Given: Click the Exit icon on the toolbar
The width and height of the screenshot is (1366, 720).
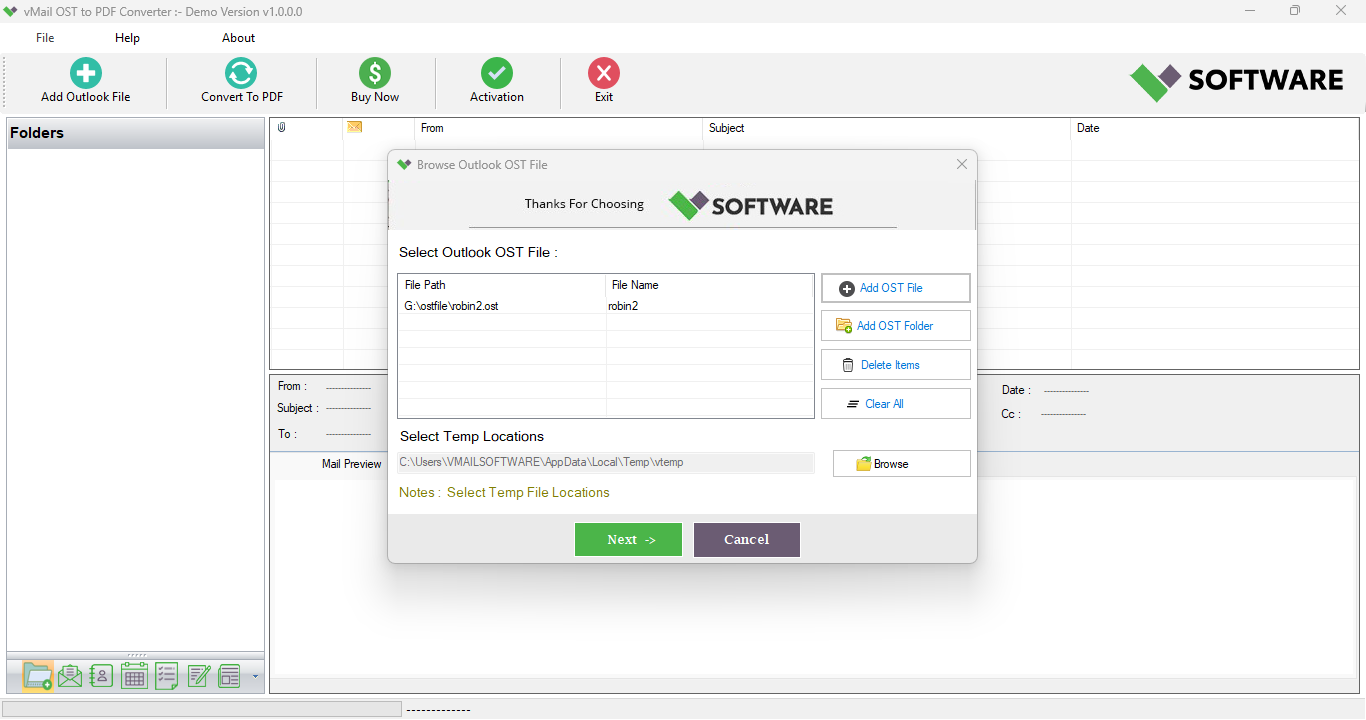Looking at the screenshot, I should (603, 80).
